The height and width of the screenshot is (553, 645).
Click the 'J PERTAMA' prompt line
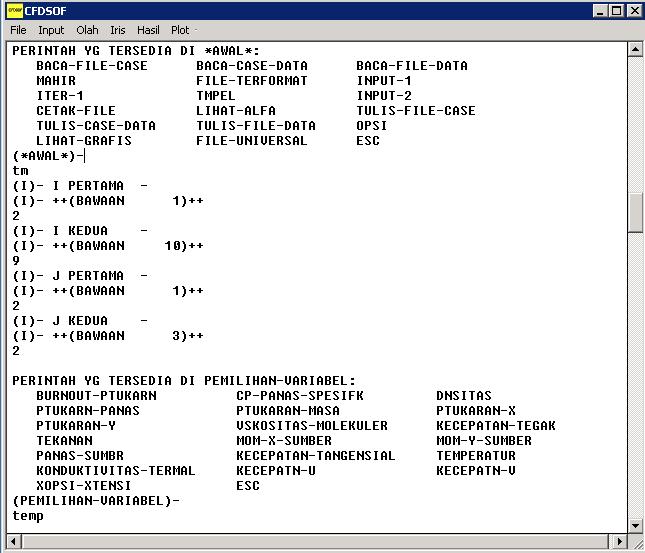coord(80,276)
